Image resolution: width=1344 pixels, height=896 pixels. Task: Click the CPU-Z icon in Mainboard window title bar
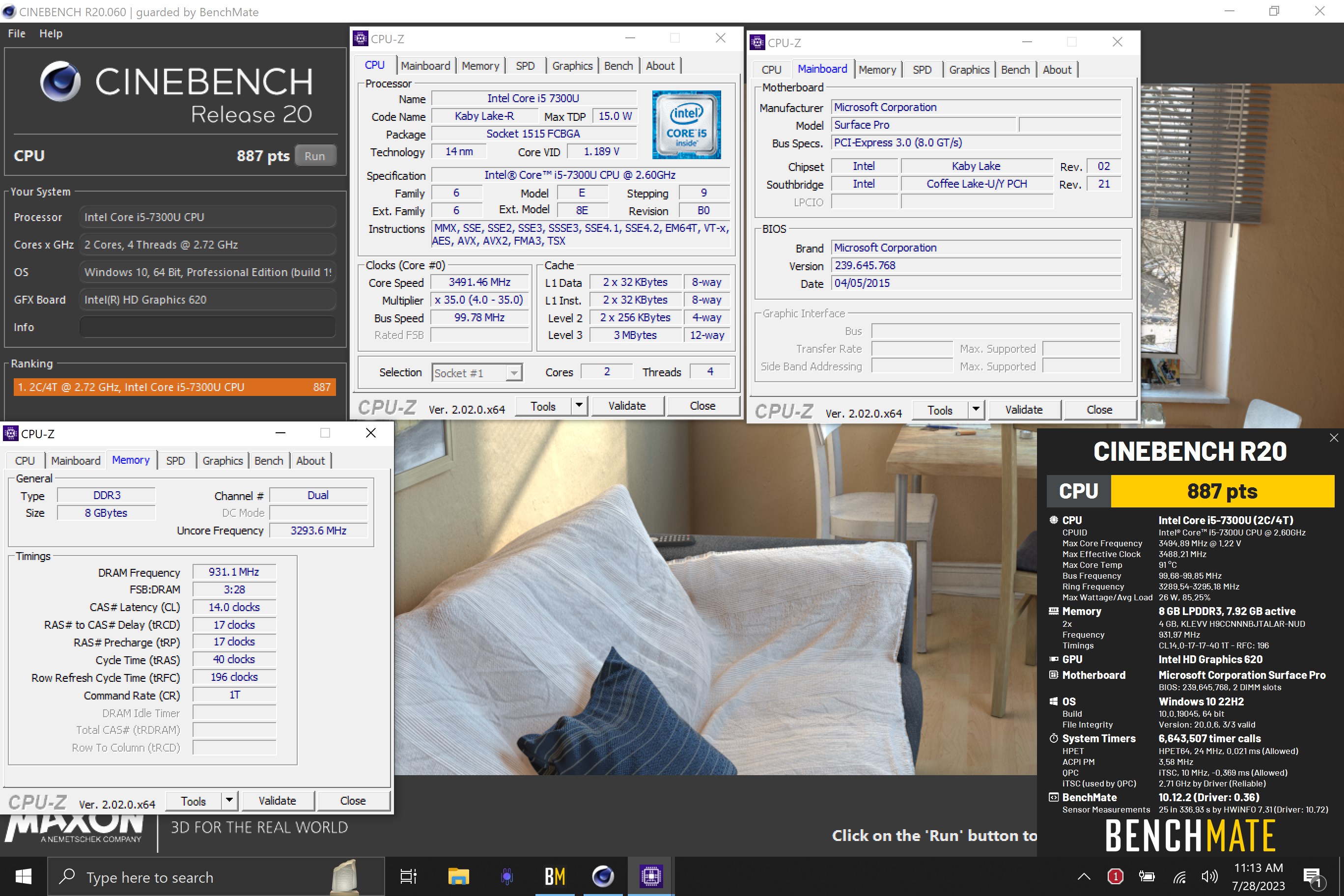757,42
